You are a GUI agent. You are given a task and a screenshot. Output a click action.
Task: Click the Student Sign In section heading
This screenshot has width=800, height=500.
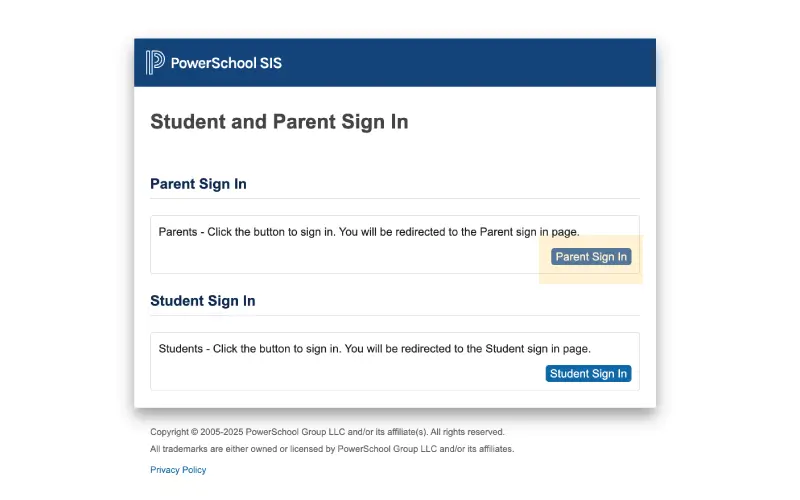(x=203, y=301)
